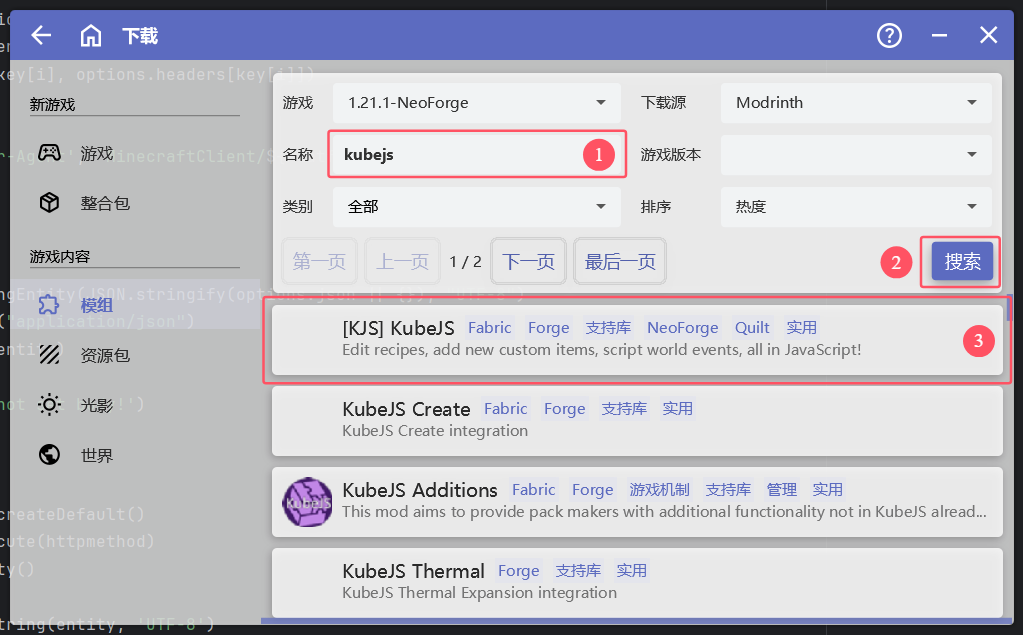This screenshot has width=1023, height=635.
Task: Click the 管理 tag on KubeJS Additions
Action: tap(782, 489)
